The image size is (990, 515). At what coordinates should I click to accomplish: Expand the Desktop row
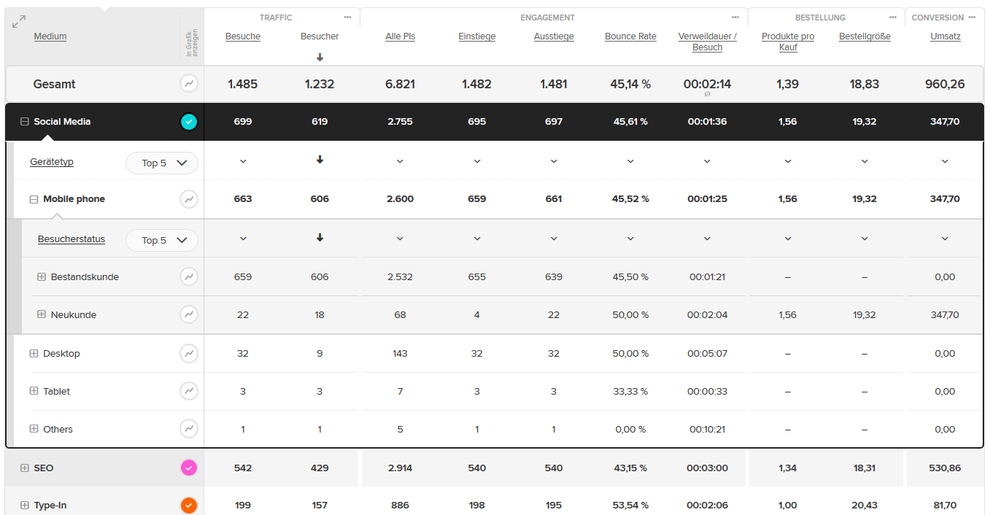coord(34,353)
